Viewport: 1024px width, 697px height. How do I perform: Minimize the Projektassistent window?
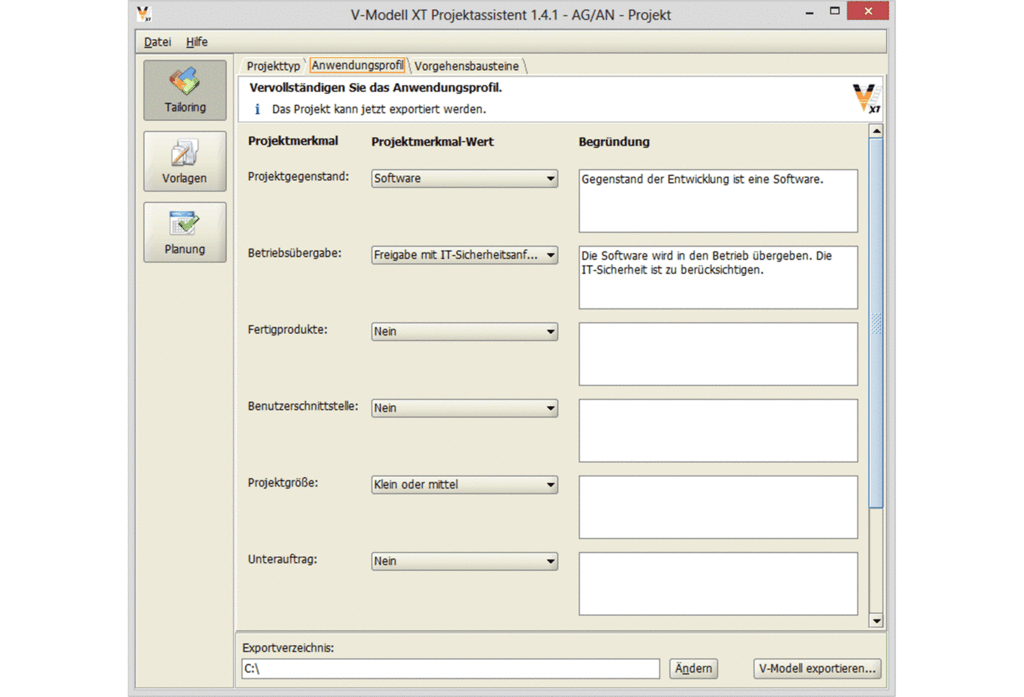[x=809, y=12]
